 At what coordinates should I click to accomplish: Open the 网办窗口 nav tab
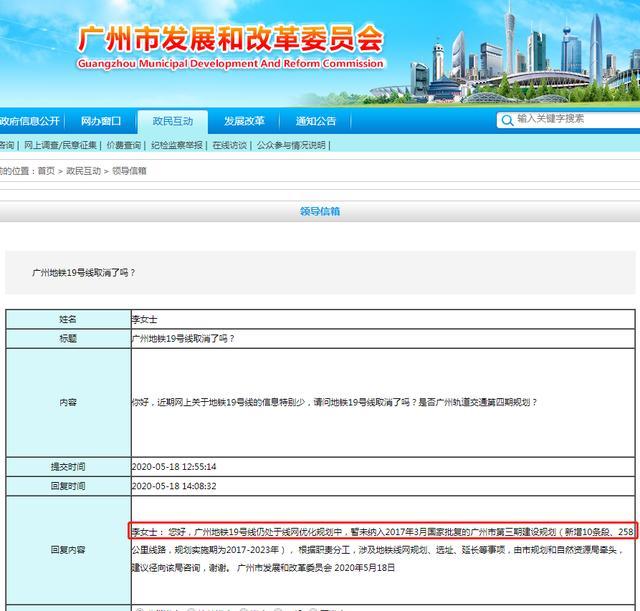point(101,121)
